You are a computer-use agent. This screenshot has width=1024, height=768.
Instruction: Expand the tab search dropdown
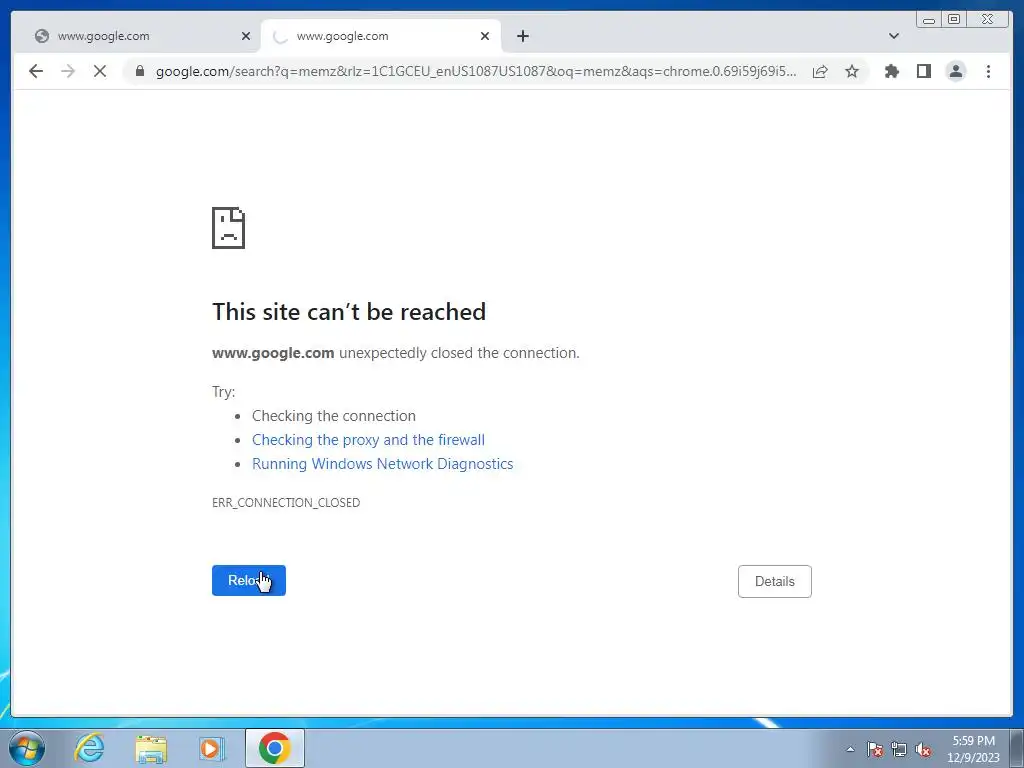[894, 36]
